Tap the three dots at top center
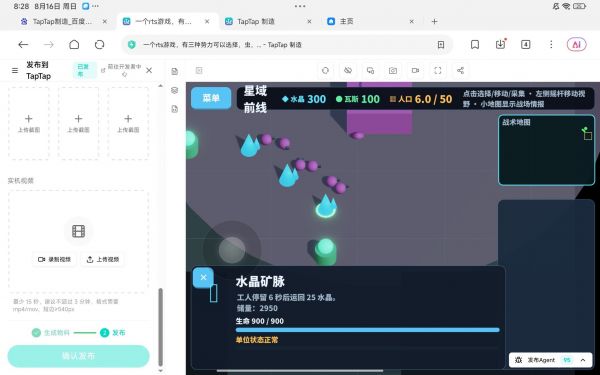Viewport: 600px width, 375px height. [300, 6]
